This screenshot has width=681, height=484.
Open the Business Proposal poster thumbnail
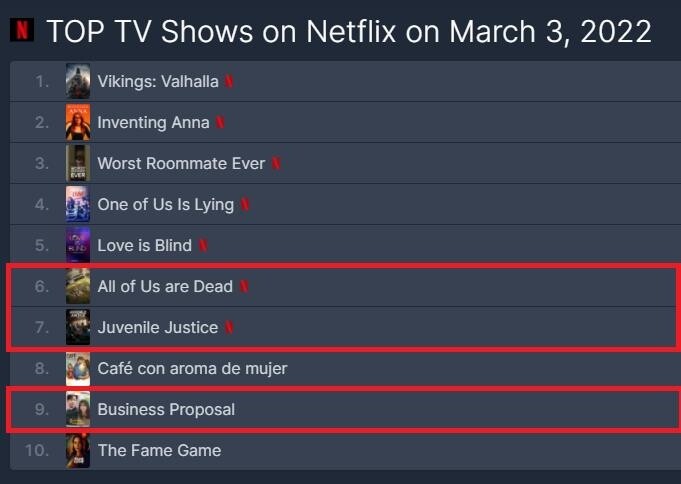coord(78,409)
